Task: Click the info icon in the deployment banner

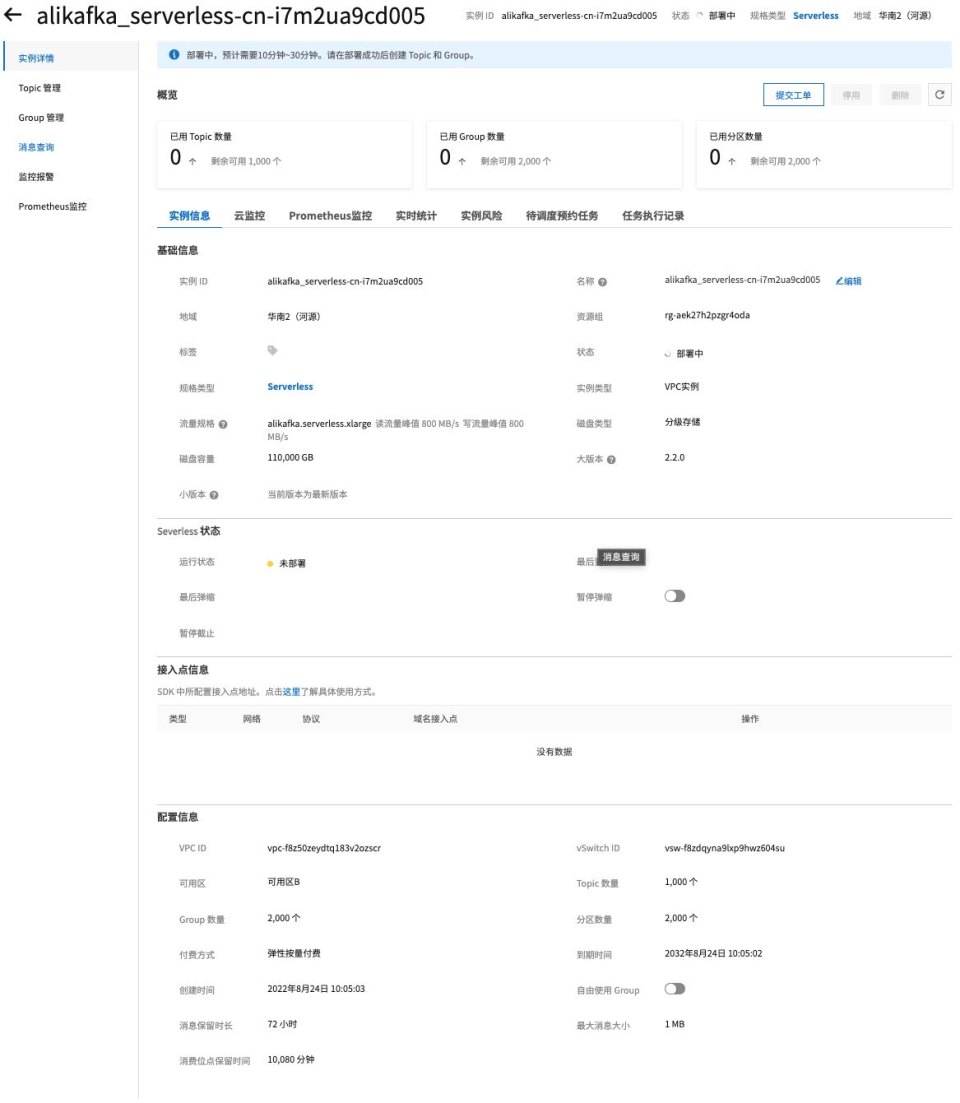Action: point(175,55)
